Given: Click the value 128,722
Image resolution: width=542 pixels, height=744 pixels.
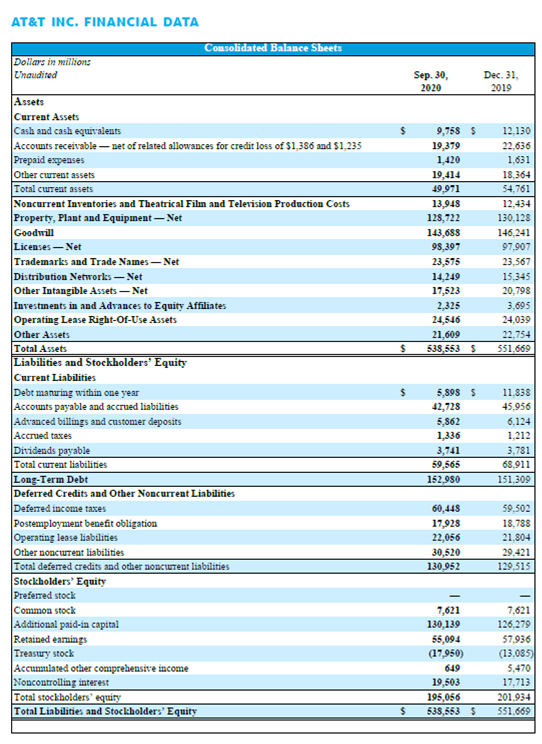Looking at the screenshot, I should (443, 218).
